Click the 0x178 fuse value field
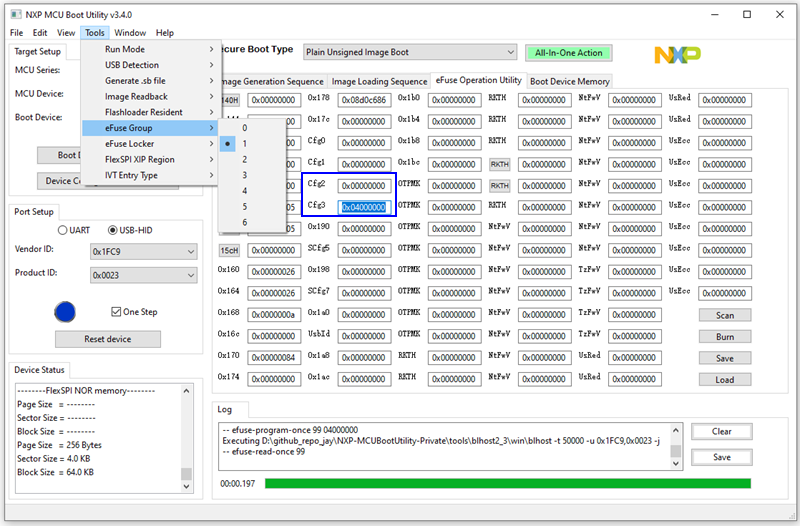The width and height of the screenshot is (800, 526). tap(364, 100)
